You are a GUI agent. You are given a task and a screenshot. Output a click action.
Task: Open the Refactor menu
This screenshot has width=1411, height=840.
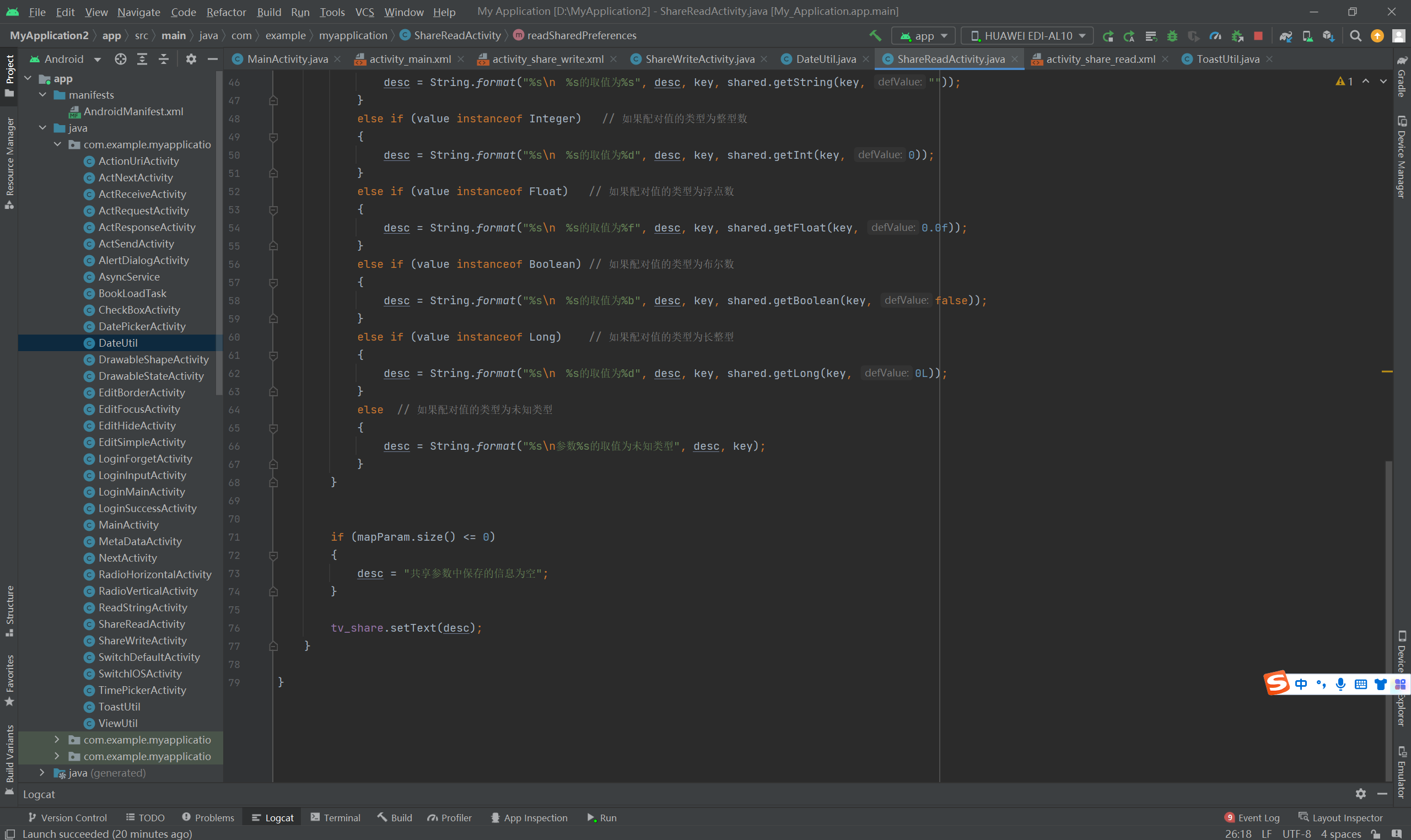coord(226,12)
